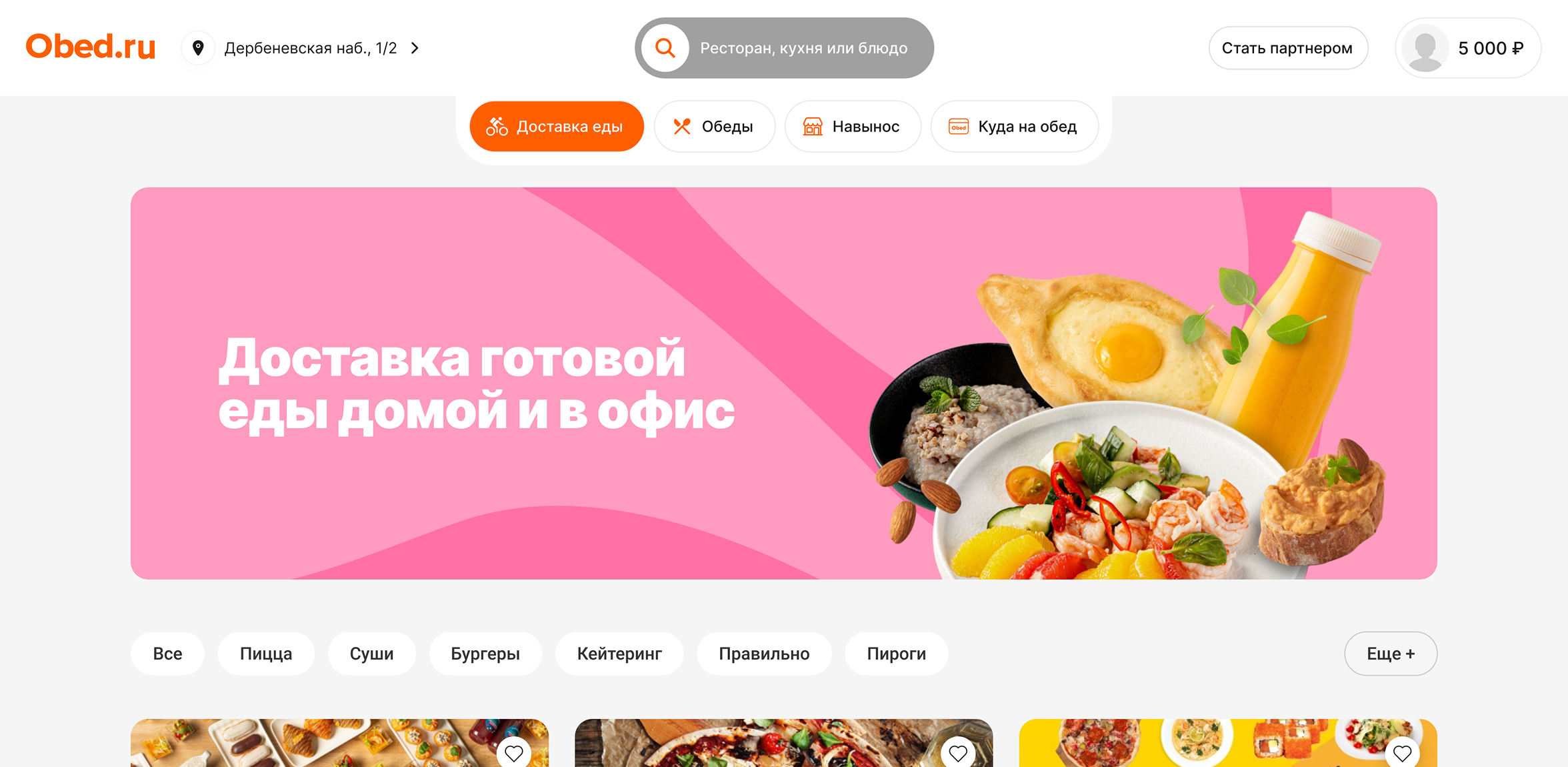This screenshot has width=1568, height=767.
Task: Open the user profile avatar
Action: [1425, 48]
